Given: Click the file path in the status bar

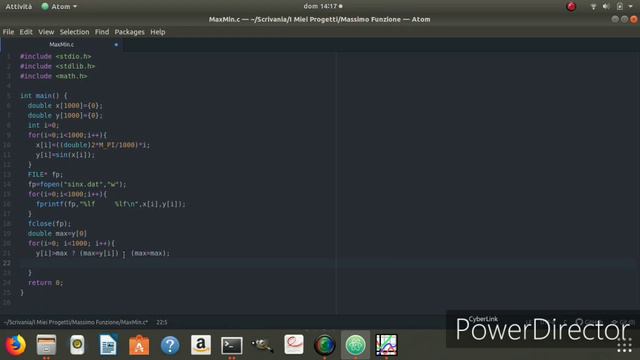Looking at the screenshot, I should (x=76, y=322).
